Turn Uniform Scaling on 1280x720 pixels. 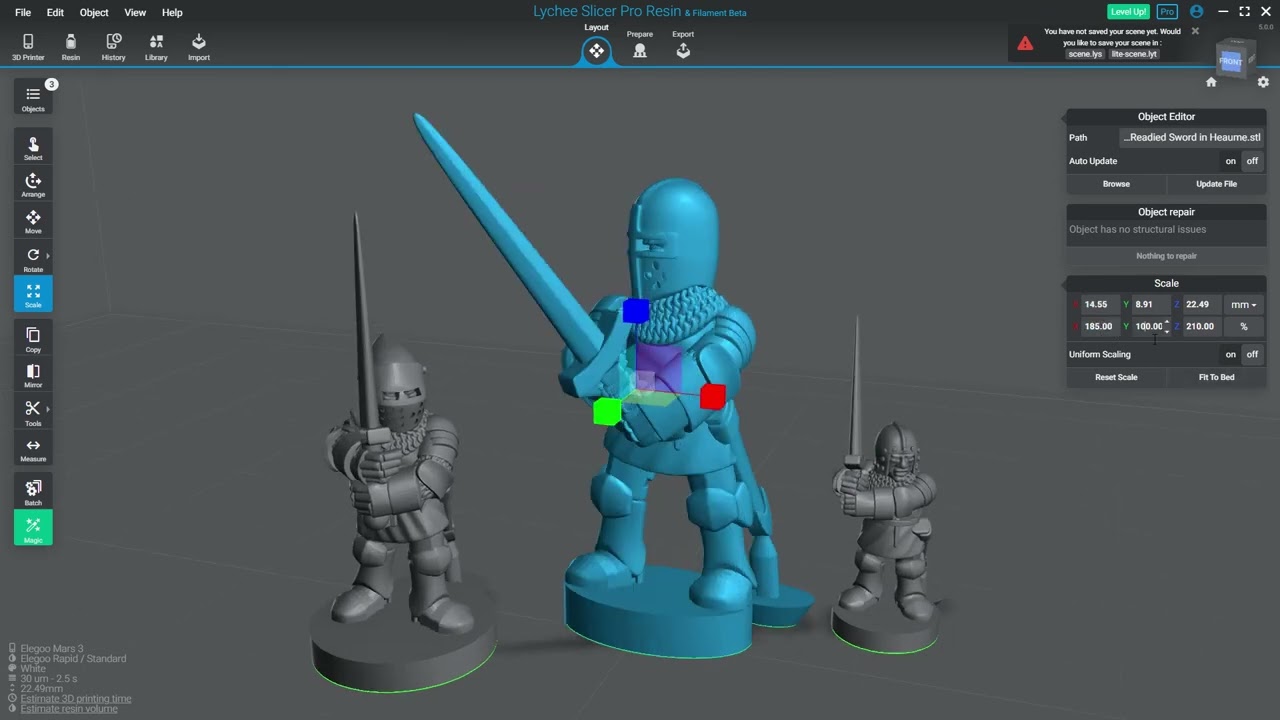pyautogui.click(x=1230, y=354)
